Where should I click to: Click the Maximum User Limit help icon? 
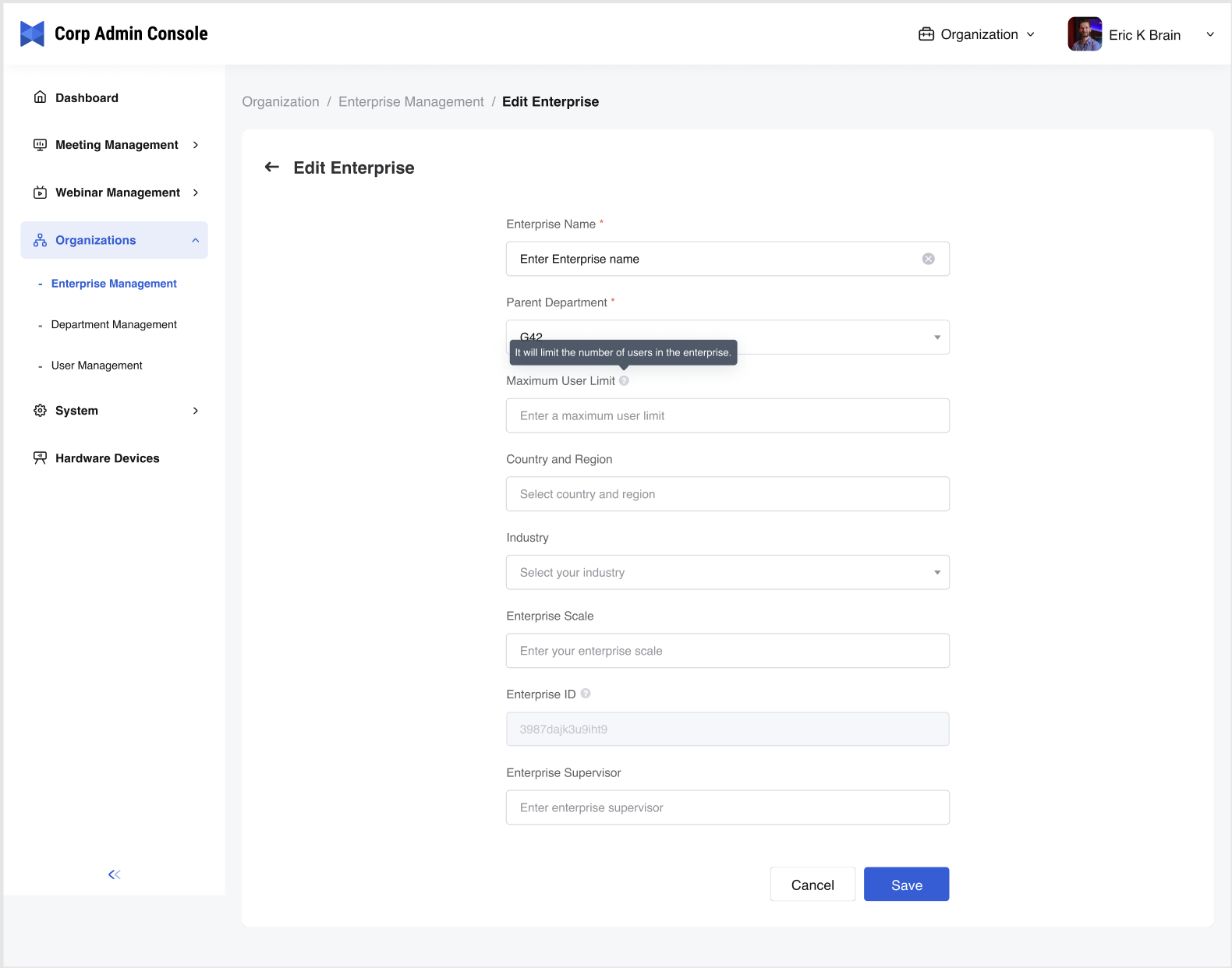click(624, 381)
